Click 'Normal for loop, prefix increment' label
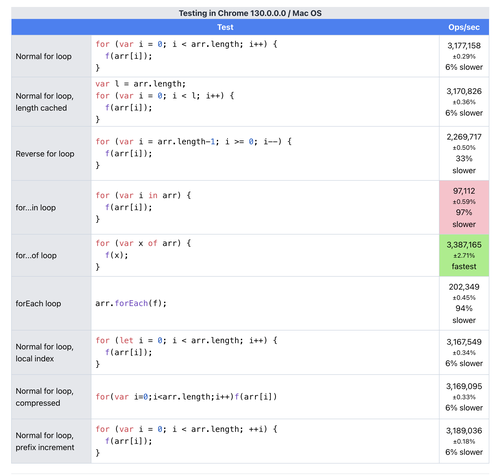The width and height of the screenshot is (500, 476). [x=45, y=441]
